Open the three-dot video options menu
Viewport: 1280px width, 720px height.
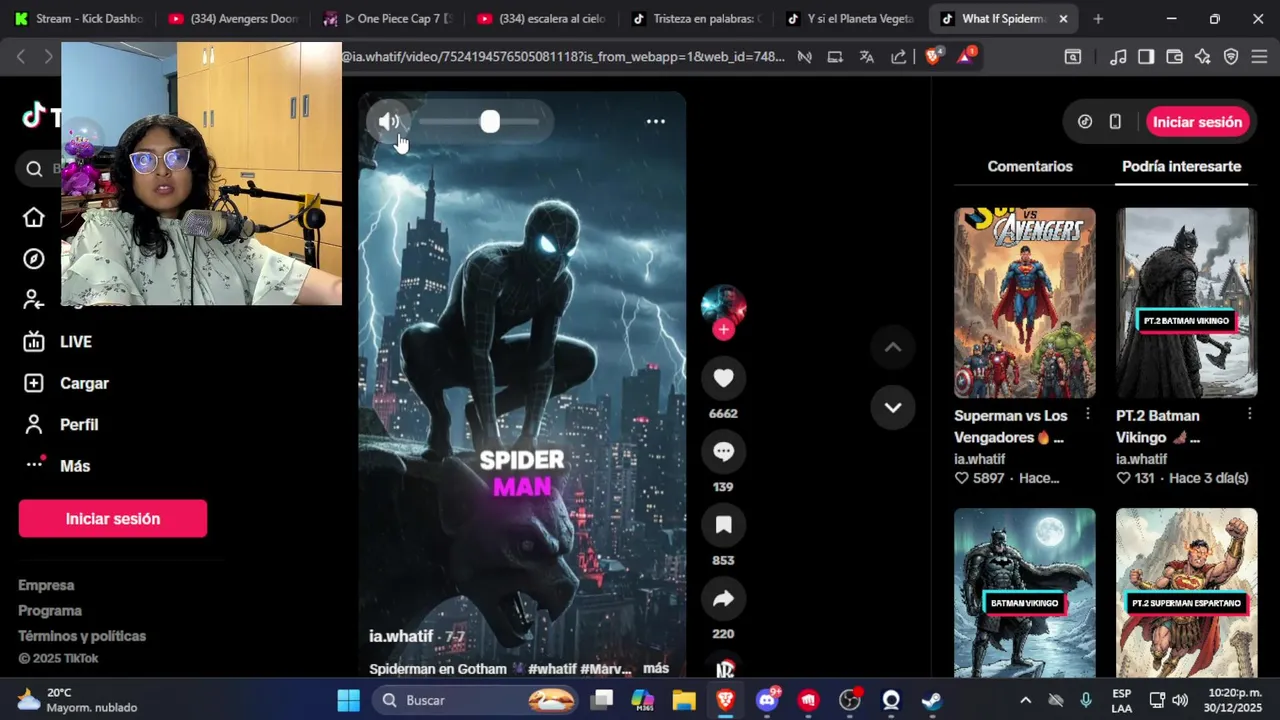656,122
